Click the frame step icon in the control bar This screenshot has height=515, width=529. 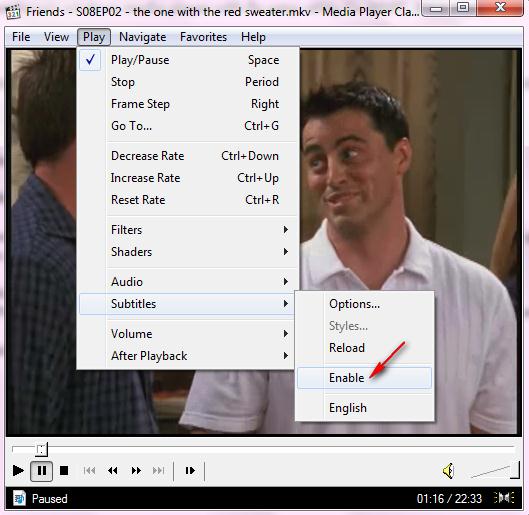coord(190,470)
